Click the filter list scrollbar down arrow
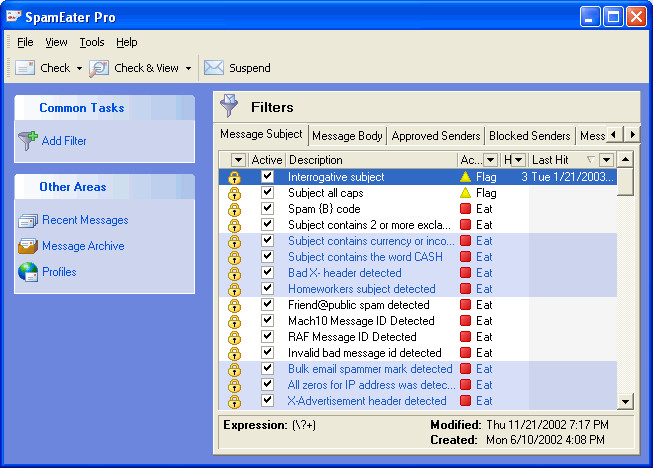The width and height of the screenshot is (653, 468). 625,402
